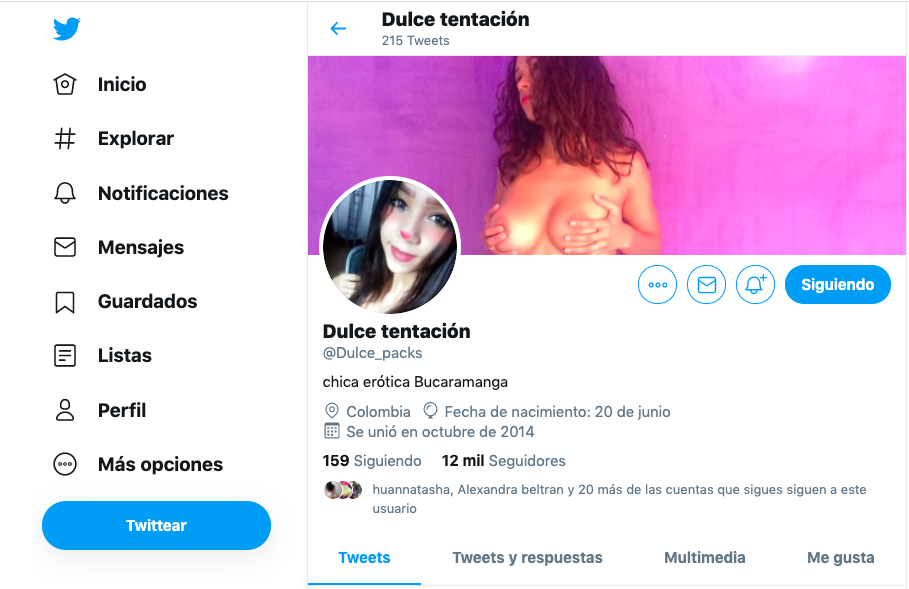This screenshot has height=589, width=909.
Task: Open Mensajes envelope icon in sidebar
Action: click(65, 247)
